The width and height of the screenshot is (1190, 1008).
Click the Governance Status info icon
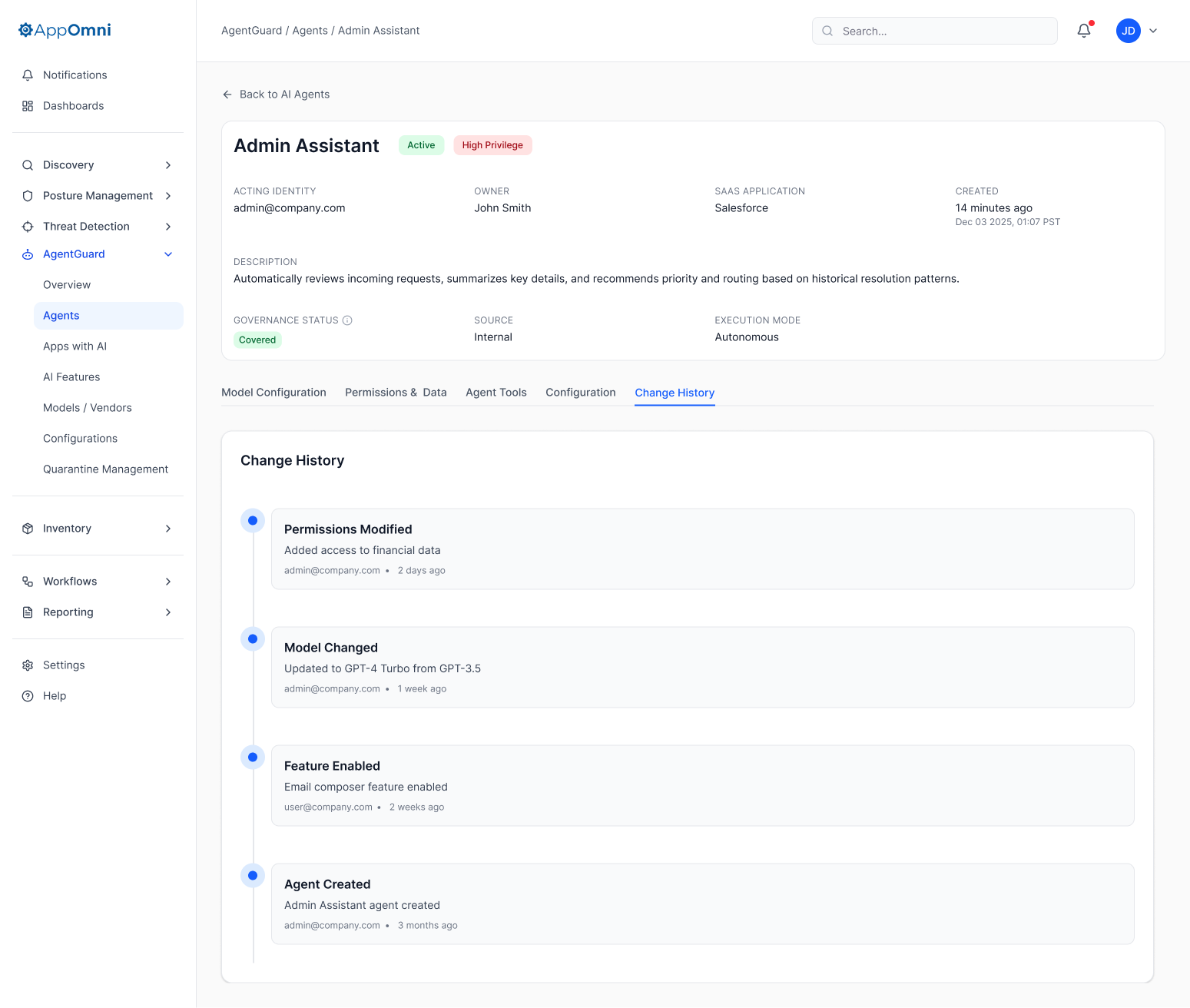(347, 320)
